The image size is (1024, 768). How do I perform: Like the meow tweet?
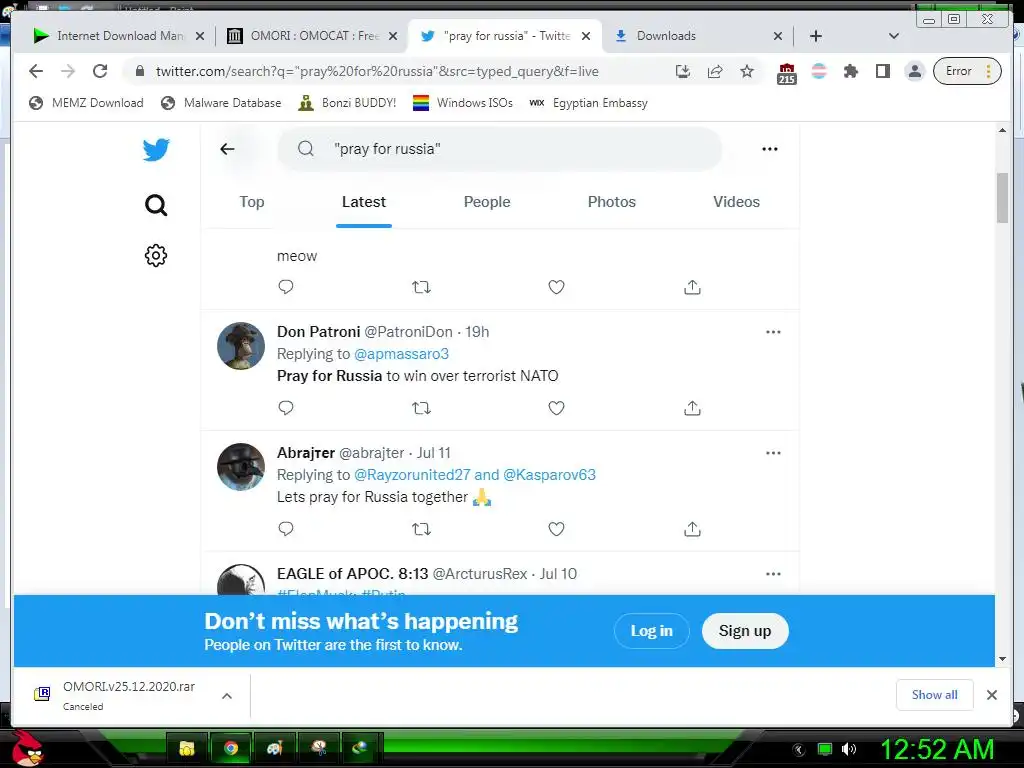[x=556, y=287]
